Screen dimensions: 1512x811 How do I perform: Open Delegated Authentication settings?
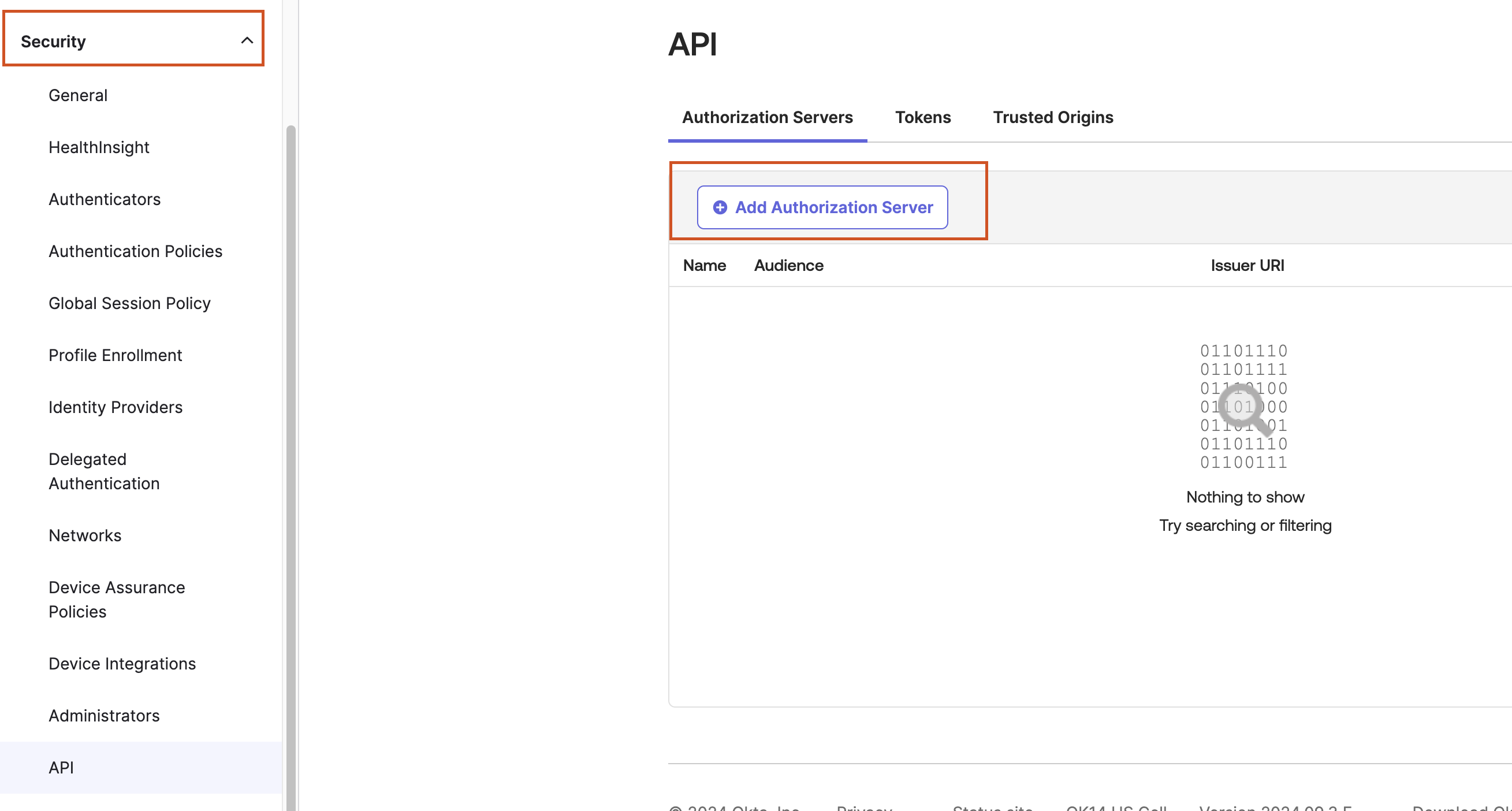click(104, 471)
